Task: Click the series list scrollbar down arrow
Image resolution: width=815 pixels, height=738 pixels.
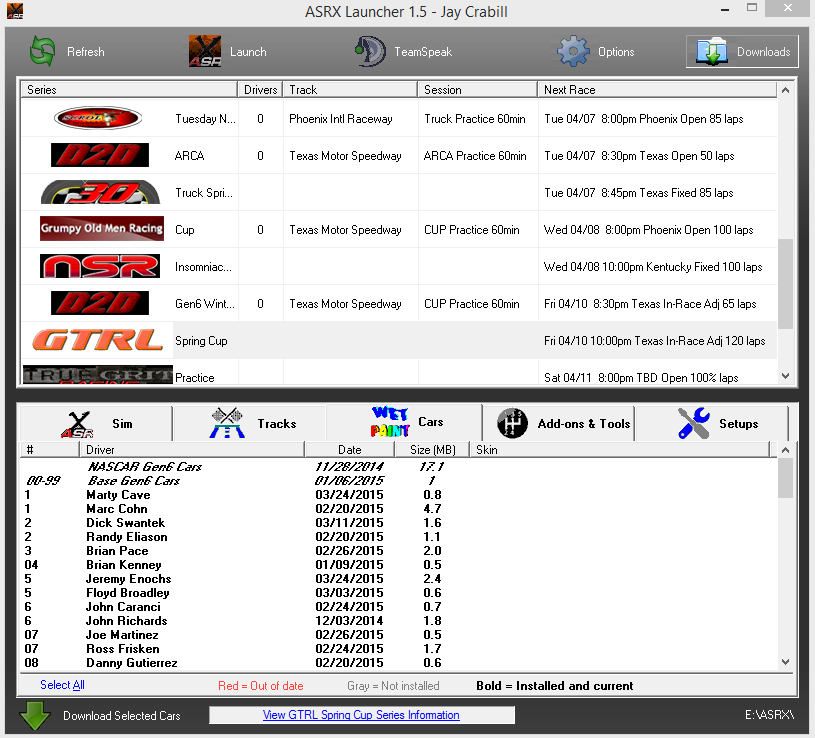Action: 783,376
